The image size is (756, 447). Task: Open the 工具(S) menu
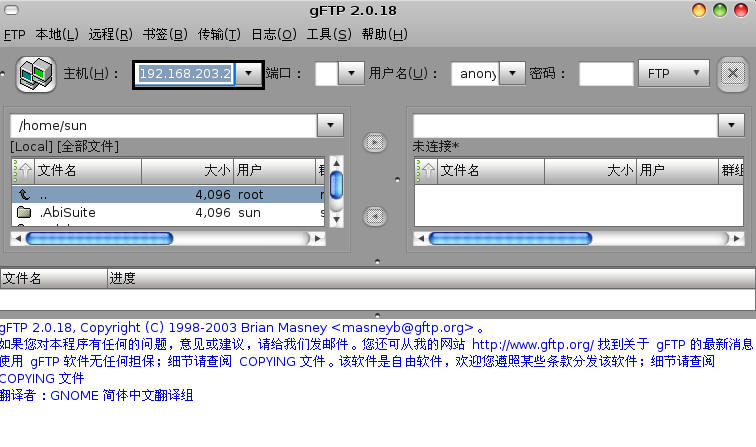coord(329,35)
